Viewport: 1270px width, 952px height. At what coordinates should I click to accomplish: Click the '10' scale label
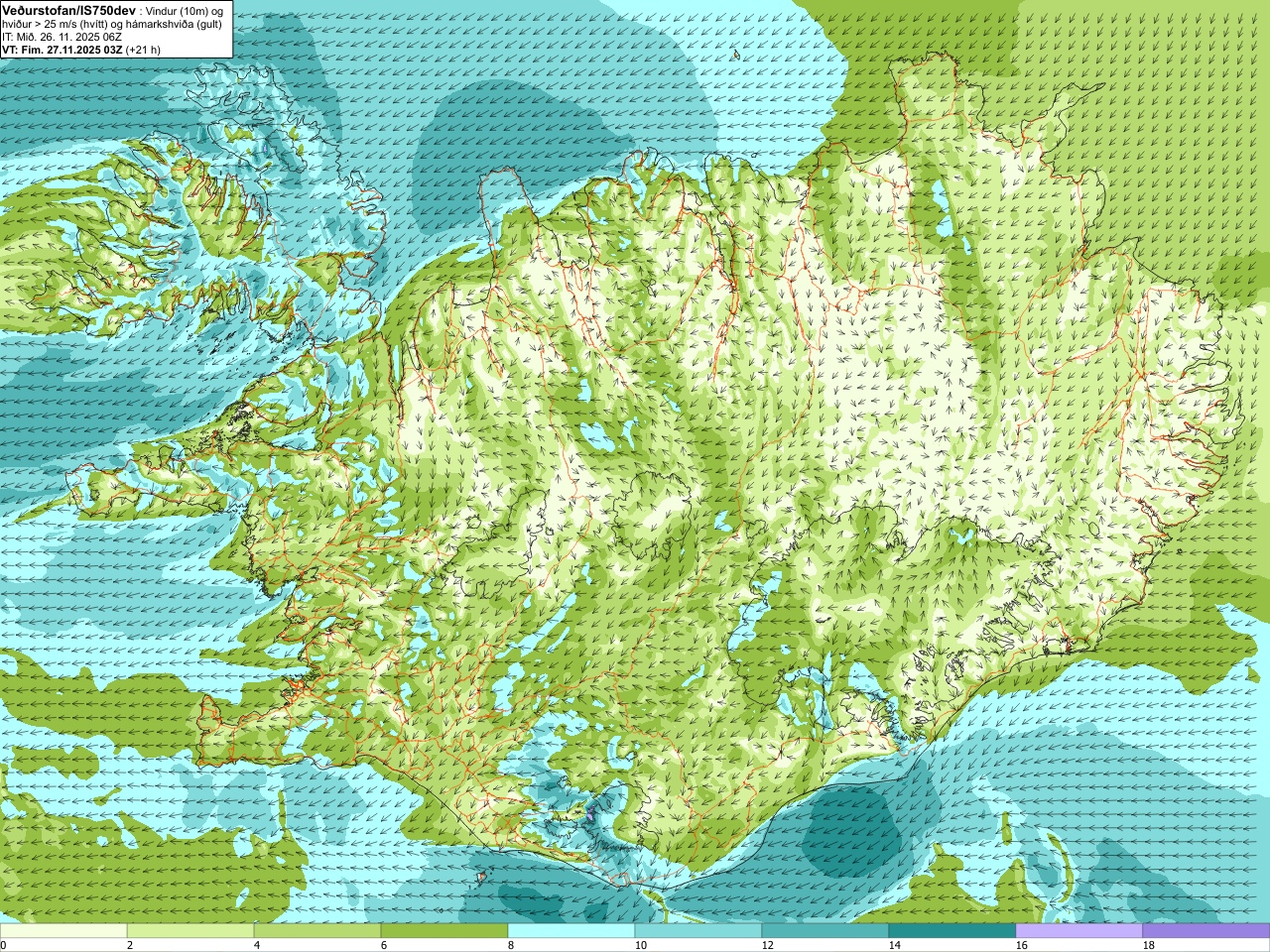tap(640, 945)
